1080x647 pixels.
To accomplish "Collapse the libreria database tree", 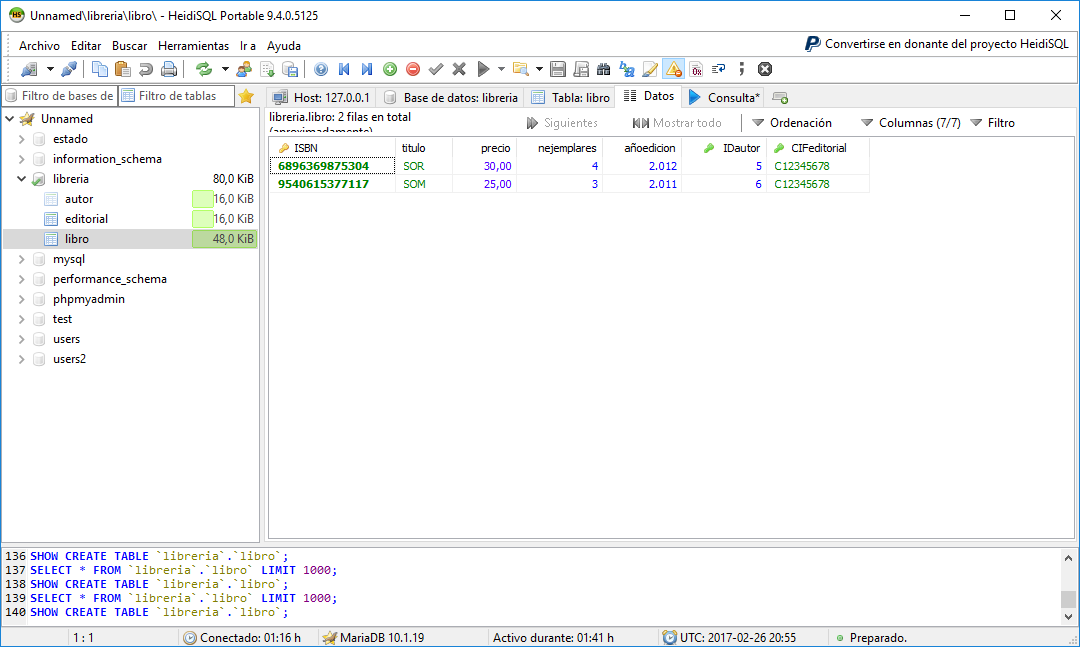I will (22, 178).
